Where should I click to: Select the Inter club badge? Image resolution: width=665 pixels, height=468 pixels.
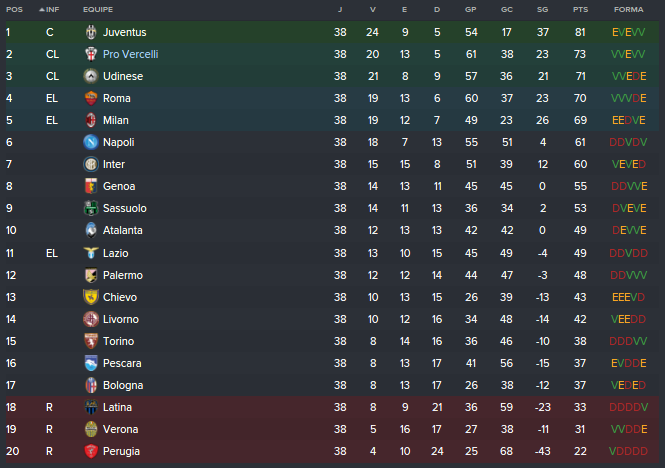pyautogui.click(x=90, y=164)
